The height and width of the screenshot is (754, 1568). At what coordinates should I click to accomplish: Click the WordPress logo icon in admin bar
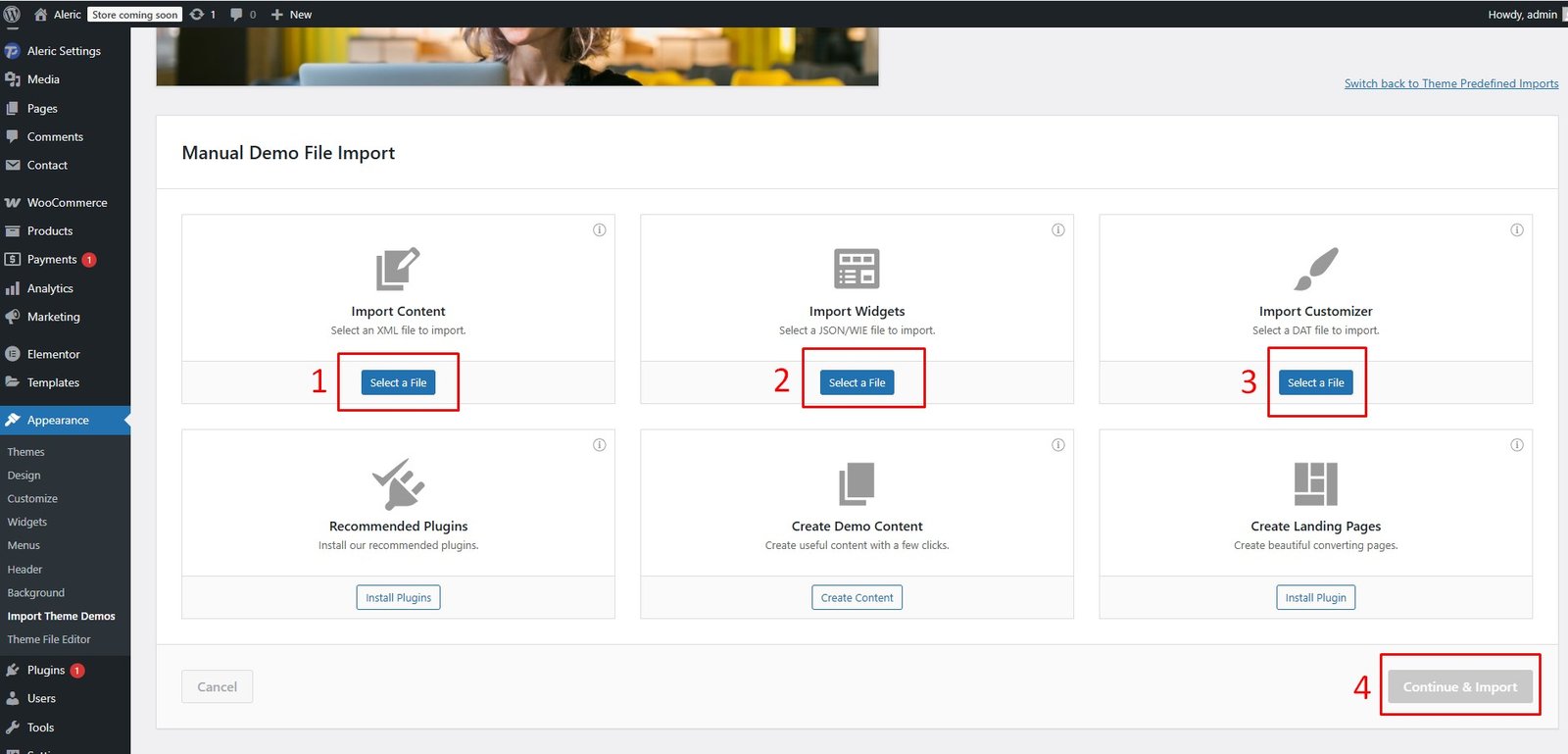(12, 15)
